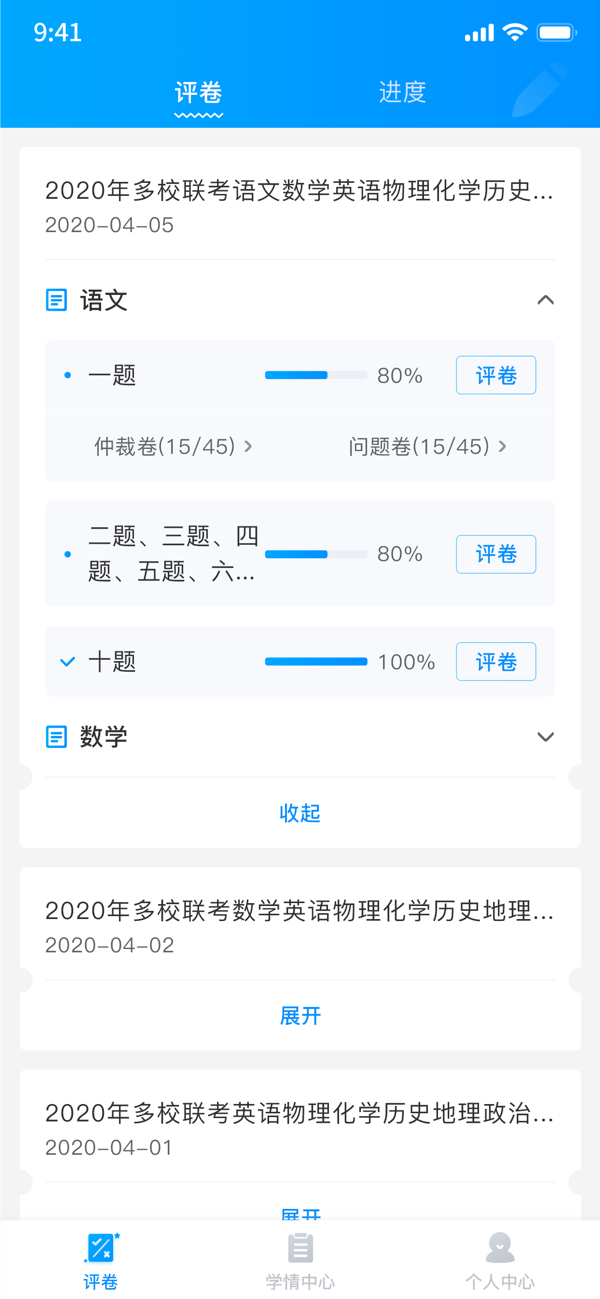Screen dimensions: 600x1299
Task: Collapse the first exam card with 收起
Action: (300, 813)
